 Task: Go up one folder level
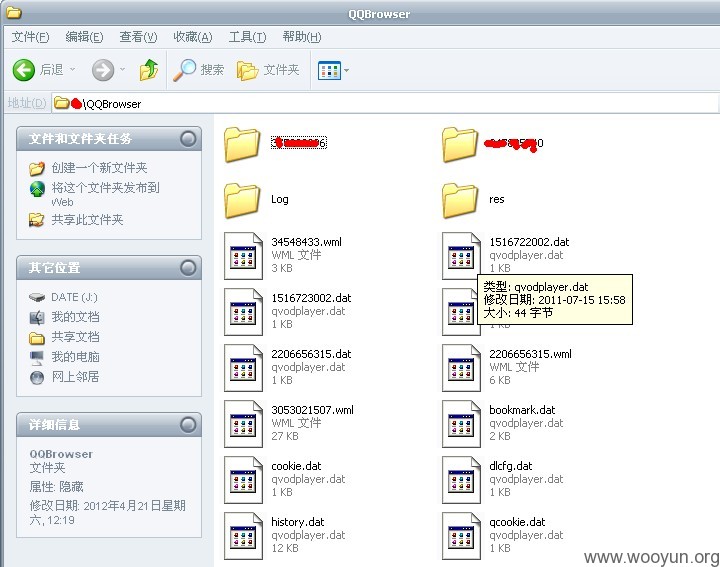tap(148, 70)
